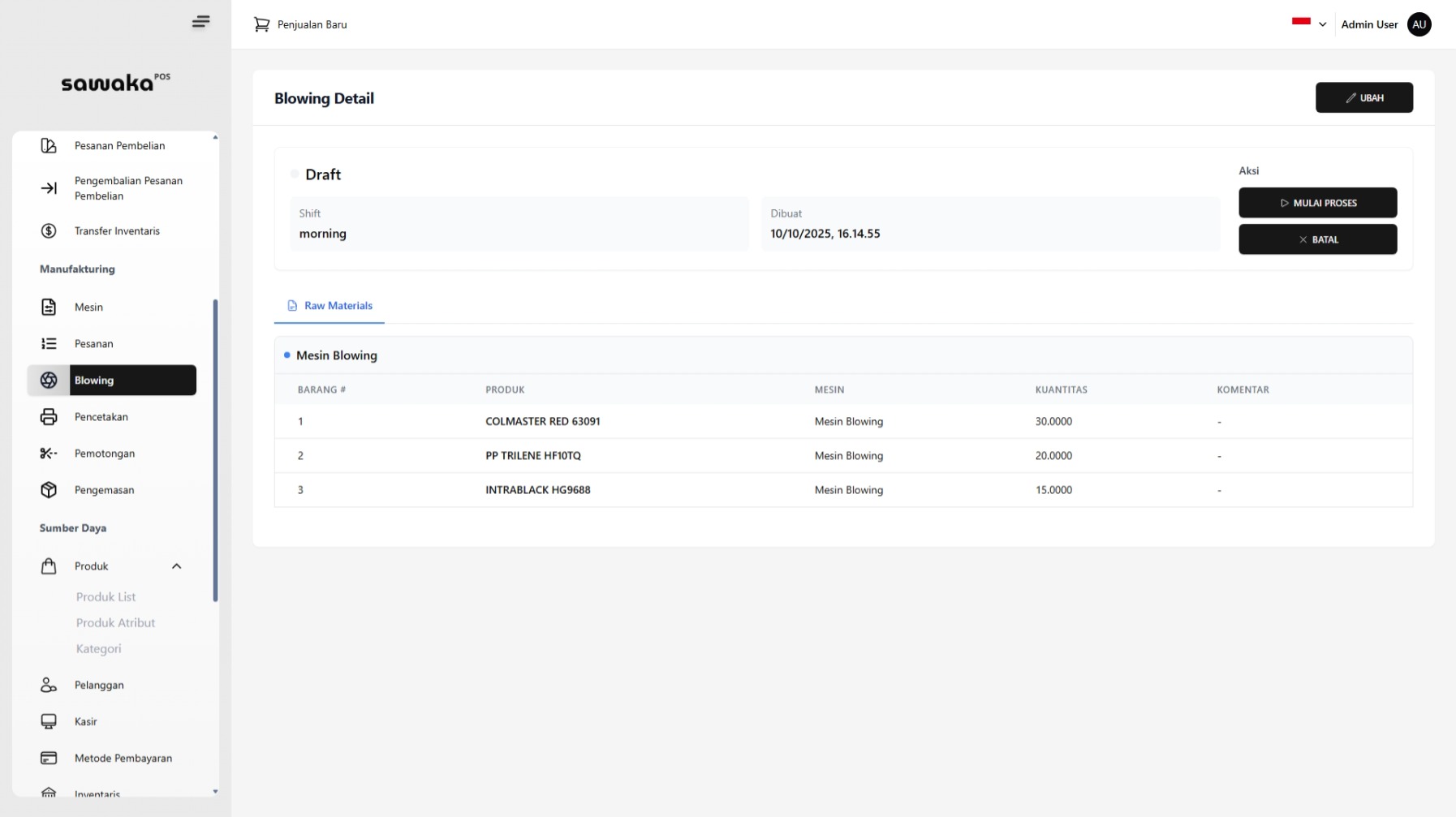Open Pesanan using the list icon

(49, 343)
